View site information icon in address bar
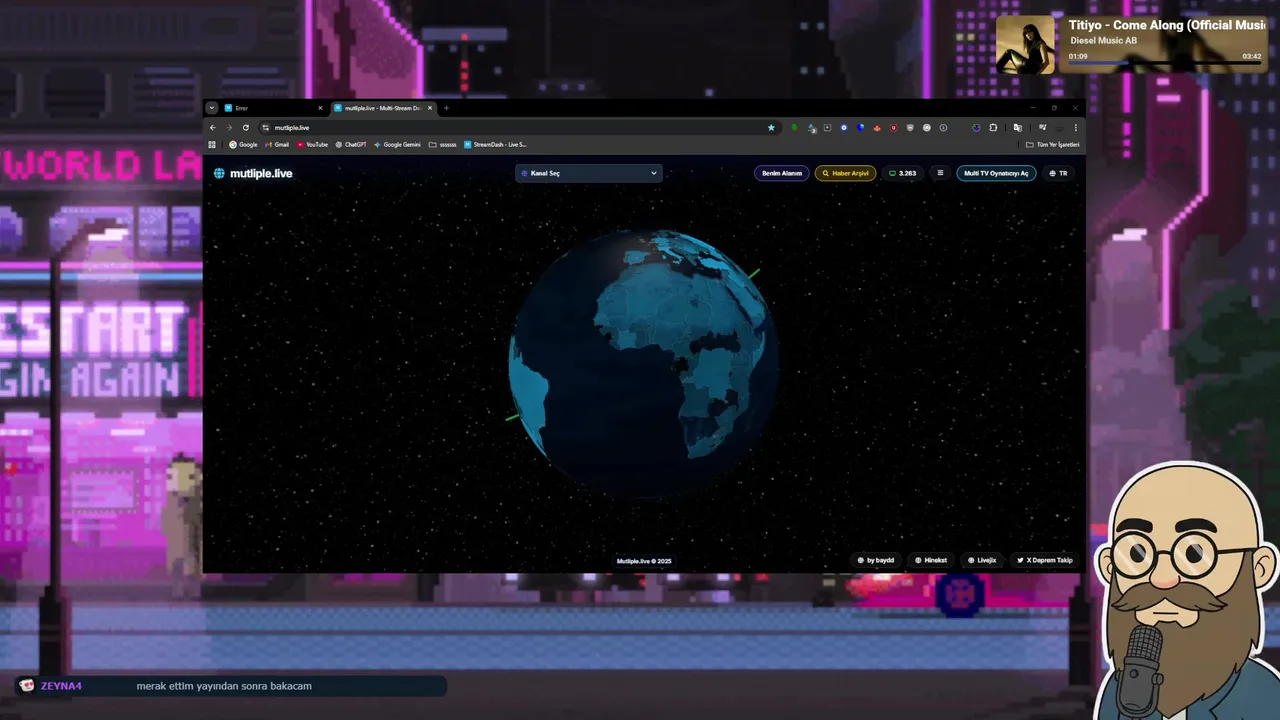This screenshot has height=720, width=1280. coord(265,128)
